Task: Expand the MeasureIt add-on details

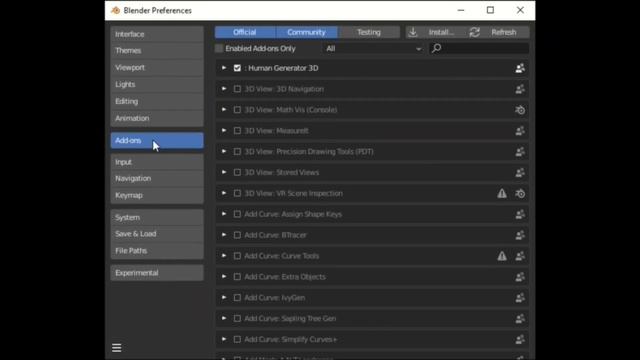Action: coord(224,131)
